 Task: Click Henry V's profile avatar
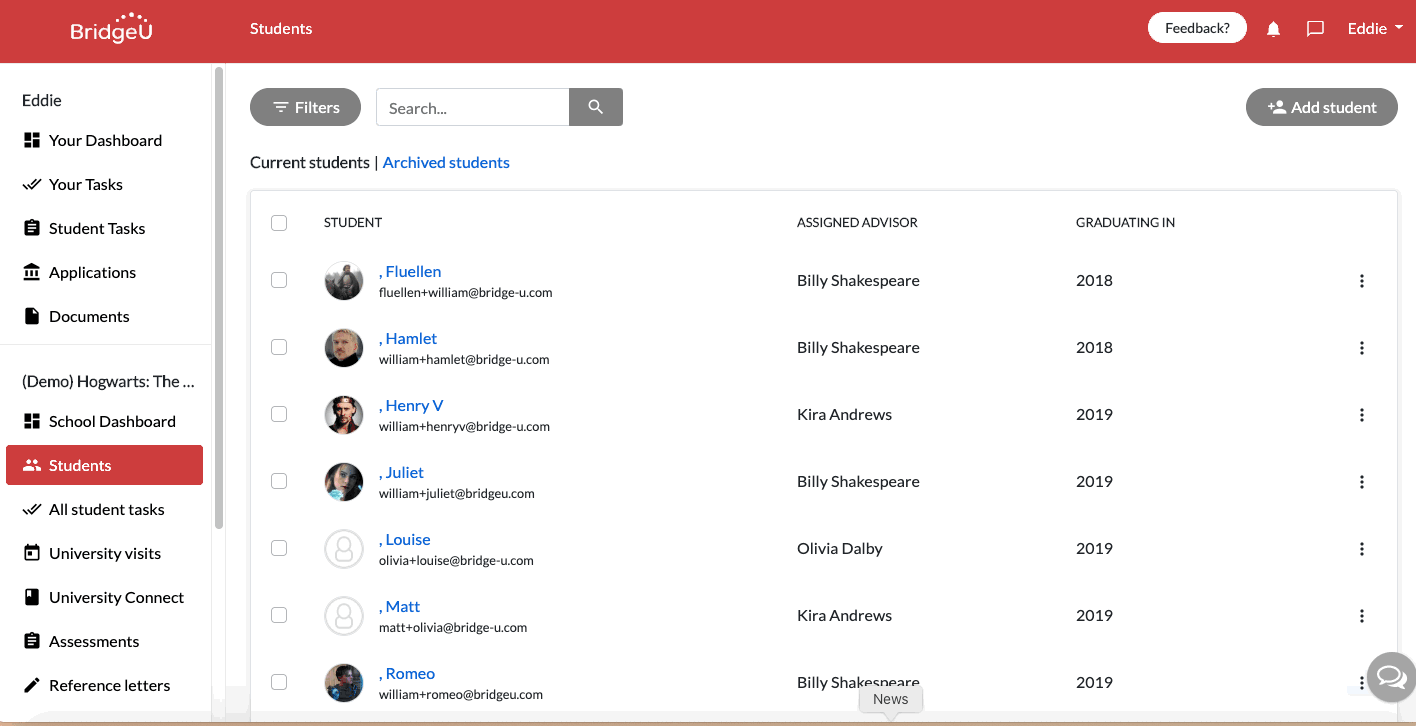344,415
